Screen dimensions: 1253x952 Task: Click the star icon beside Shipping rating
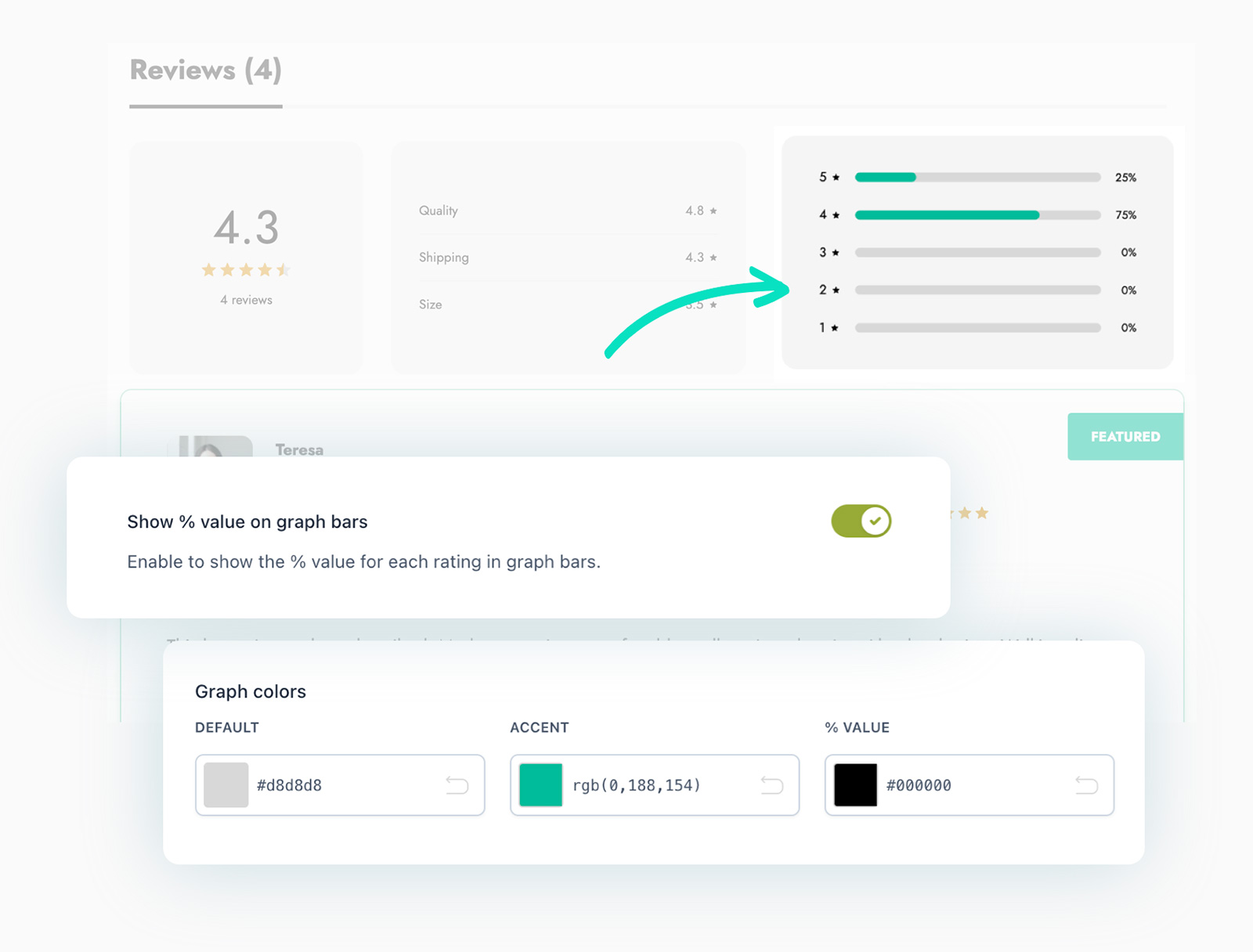point(713,258)
